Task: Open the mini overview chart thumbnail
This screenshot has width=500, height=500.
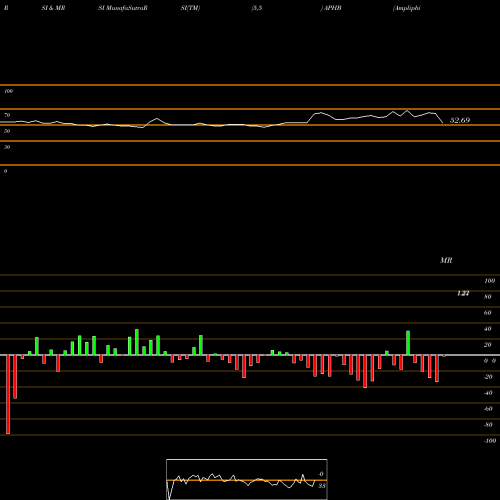Action: pos(247,479)
